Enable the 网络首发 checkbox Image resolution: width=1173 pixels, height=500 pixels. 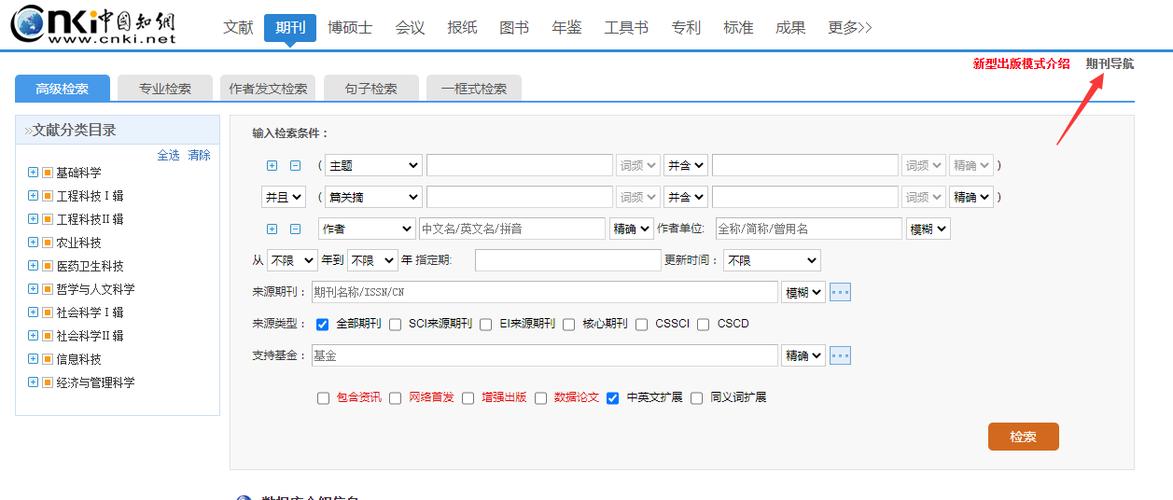[395, 398]
